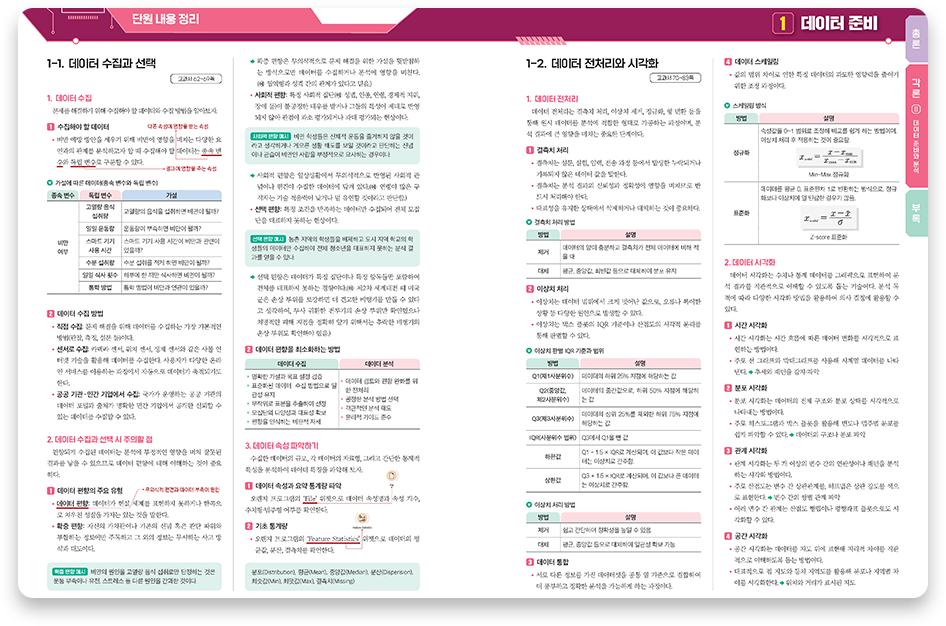
Task: Click the '정규화' table cell
Action: [741, 153]
